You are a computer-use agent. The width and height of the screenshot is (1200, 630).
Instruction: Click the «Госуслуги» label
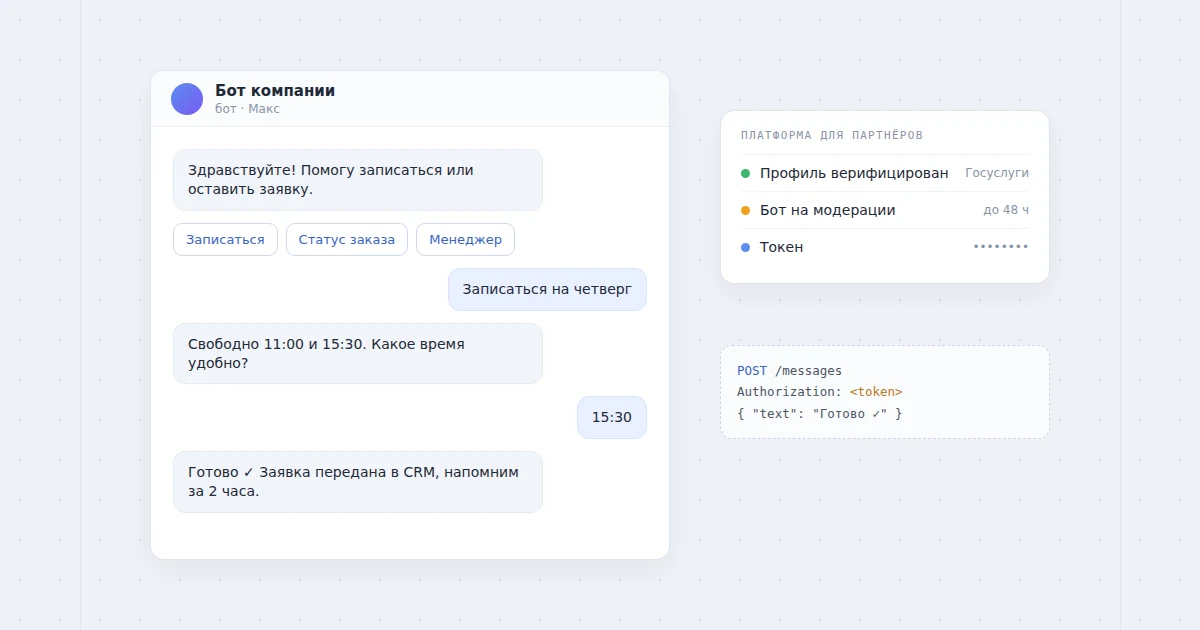coord(997,173)
